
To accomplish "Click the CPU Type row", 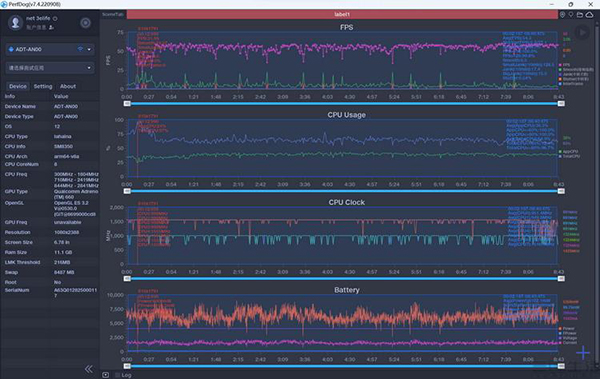I will pyautogui.click(x=50, y=136).
